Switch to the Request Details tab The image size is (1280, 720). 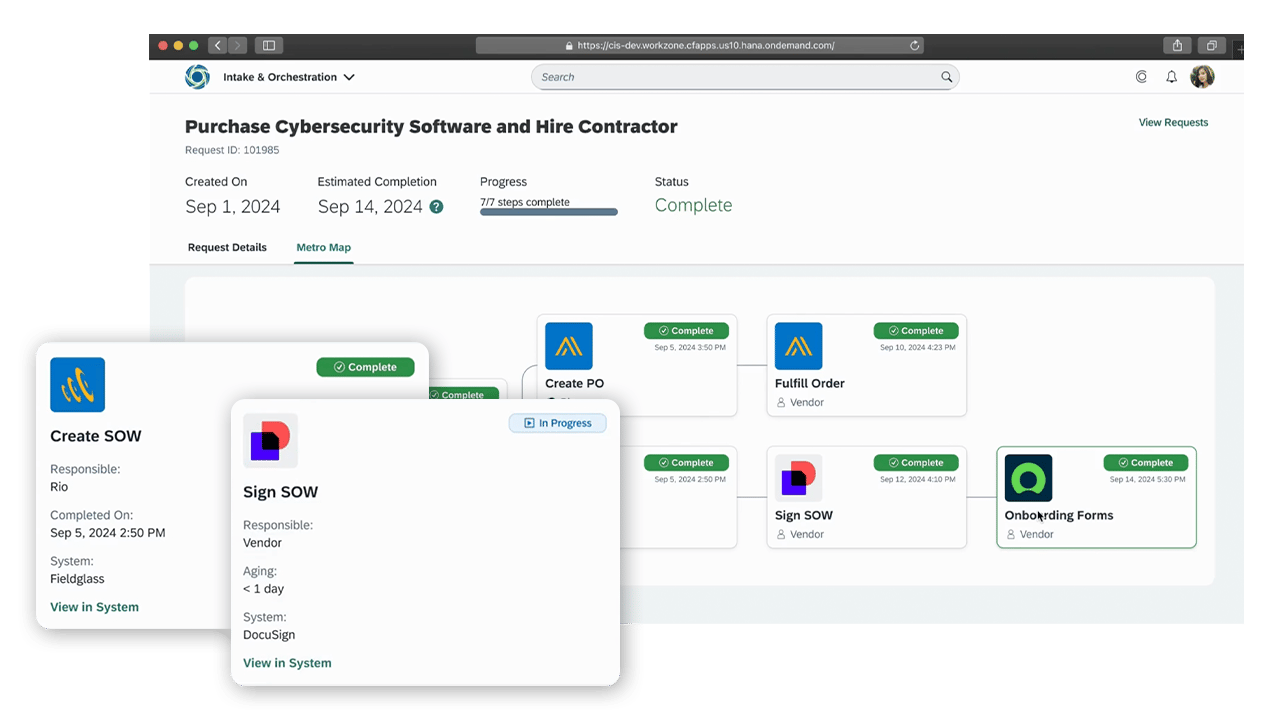227,247
